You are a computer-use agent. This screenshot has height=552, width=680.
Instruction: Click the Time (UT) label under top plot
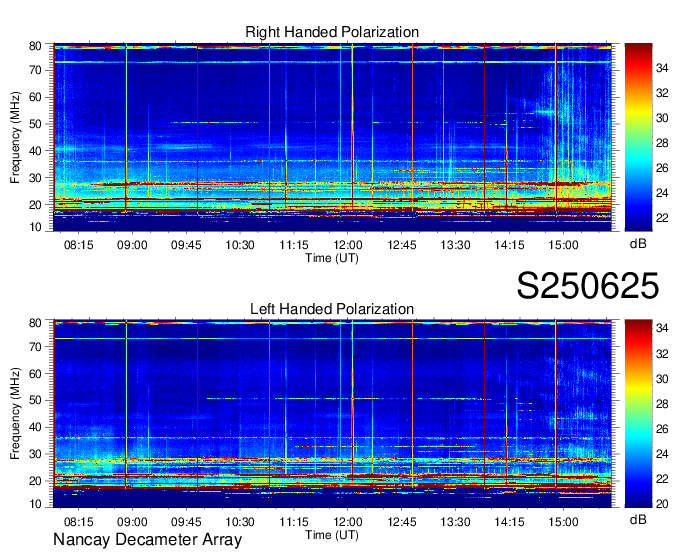[x=332, y=258]
